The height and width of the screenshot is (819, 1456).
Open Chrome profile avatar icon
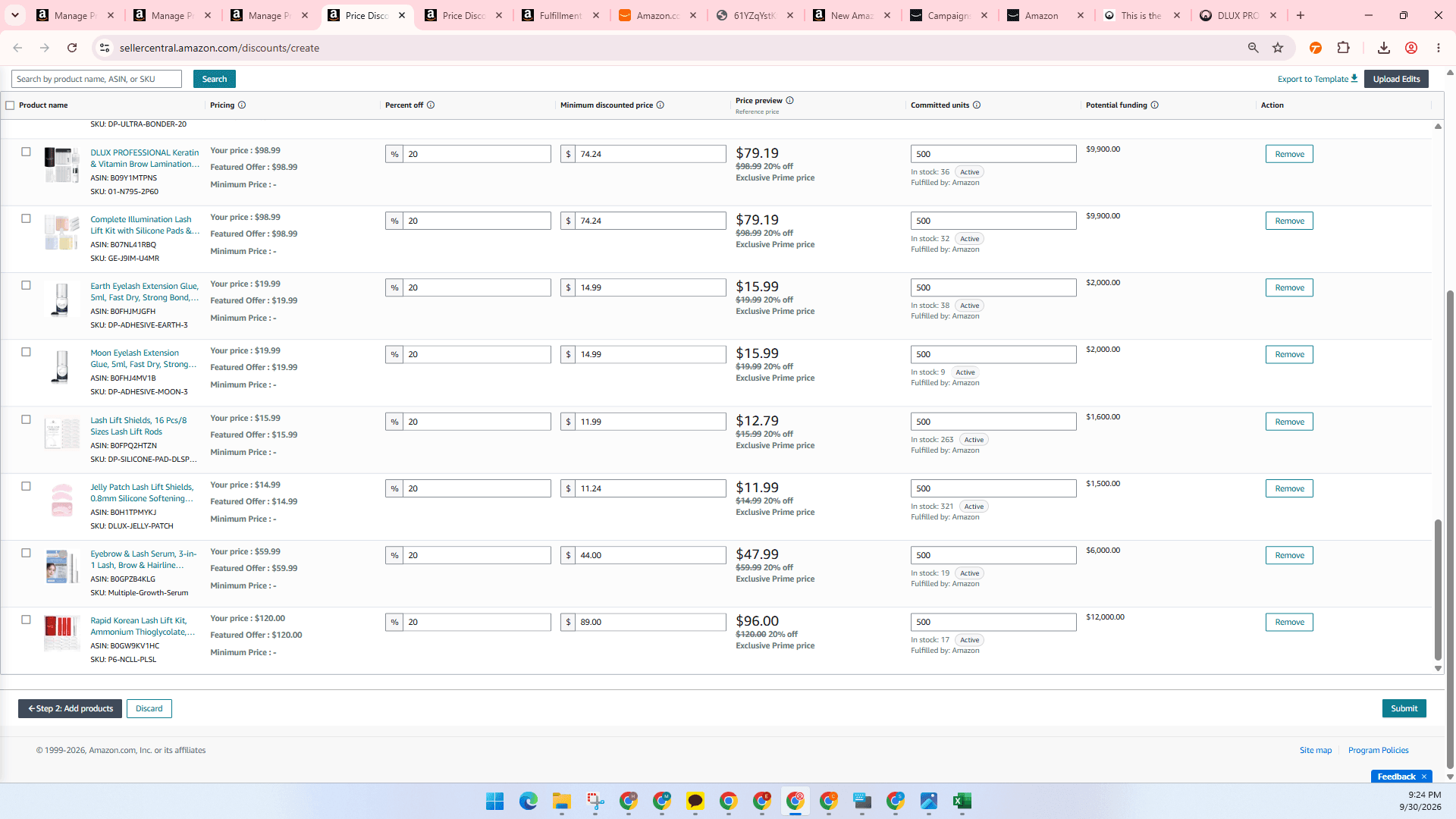pos(1411,48)
